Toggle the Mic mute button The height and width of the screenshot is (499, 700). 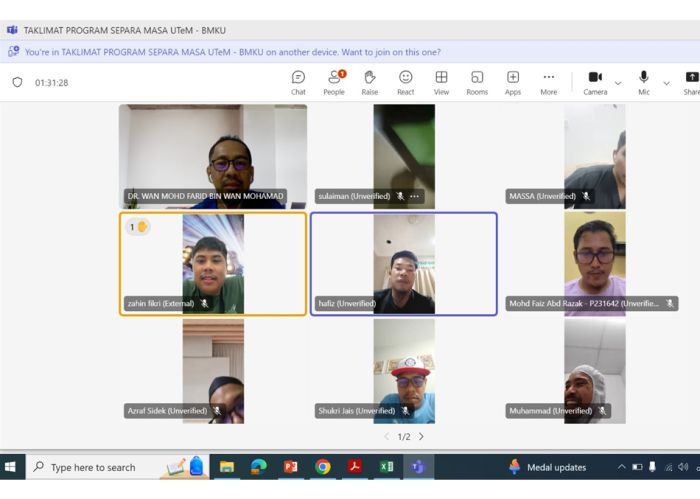644,82
